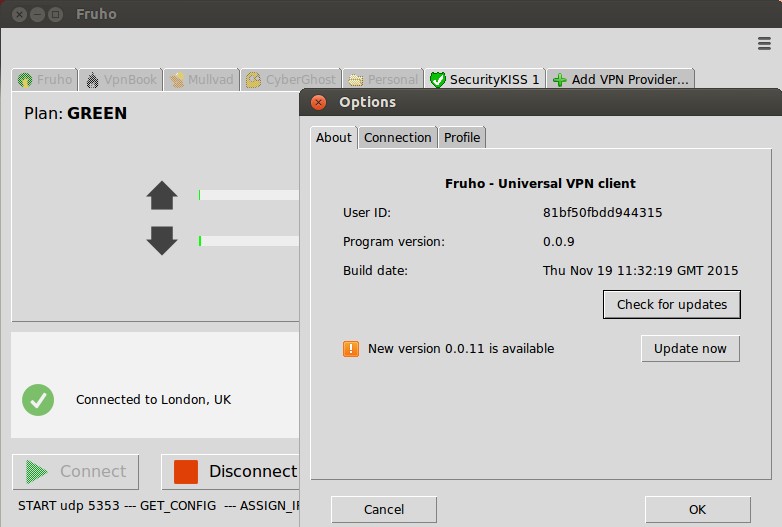This screenshot has height=527, width=782.
Task: Click the orange update warning icon
Action: 351,349
